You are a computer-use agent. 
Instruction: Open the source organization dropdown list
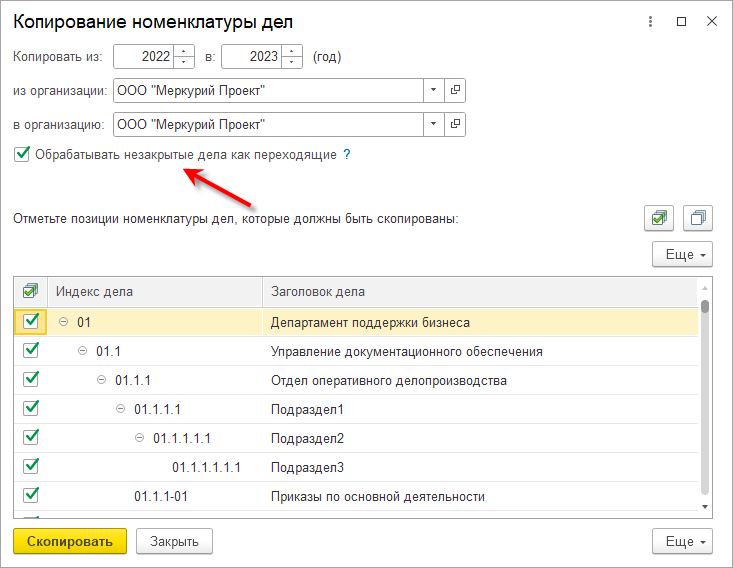(x=434, y=90)
